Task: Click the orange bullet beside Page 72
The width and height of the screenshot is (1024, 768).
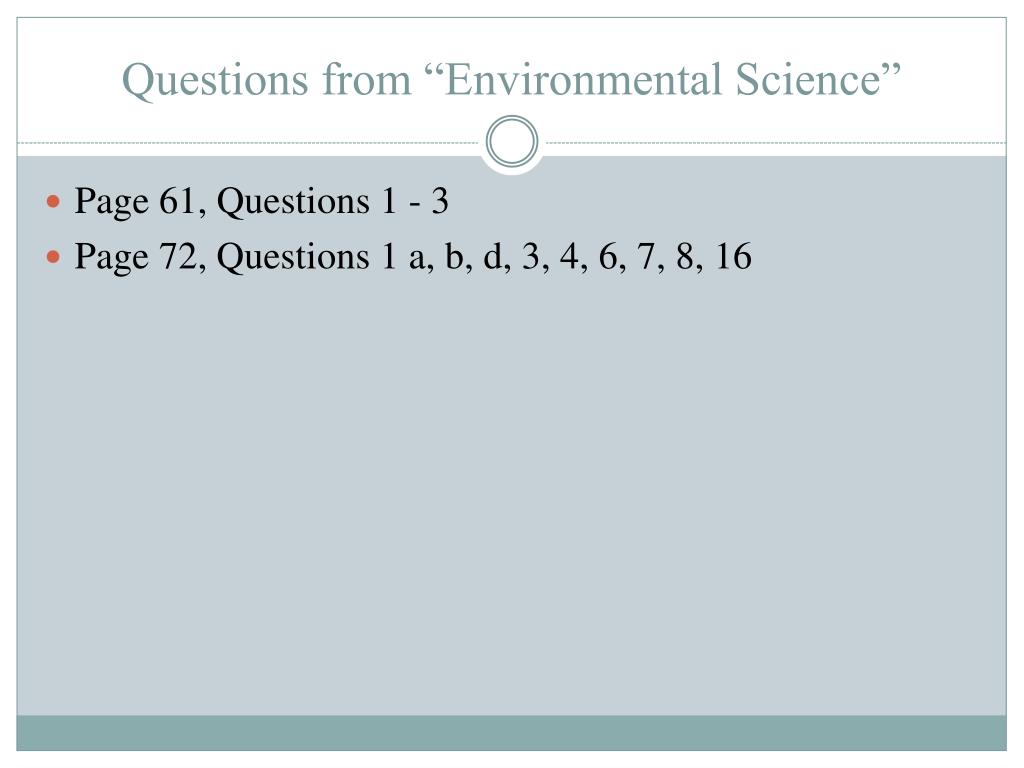Action: click(x=55, y=258)
